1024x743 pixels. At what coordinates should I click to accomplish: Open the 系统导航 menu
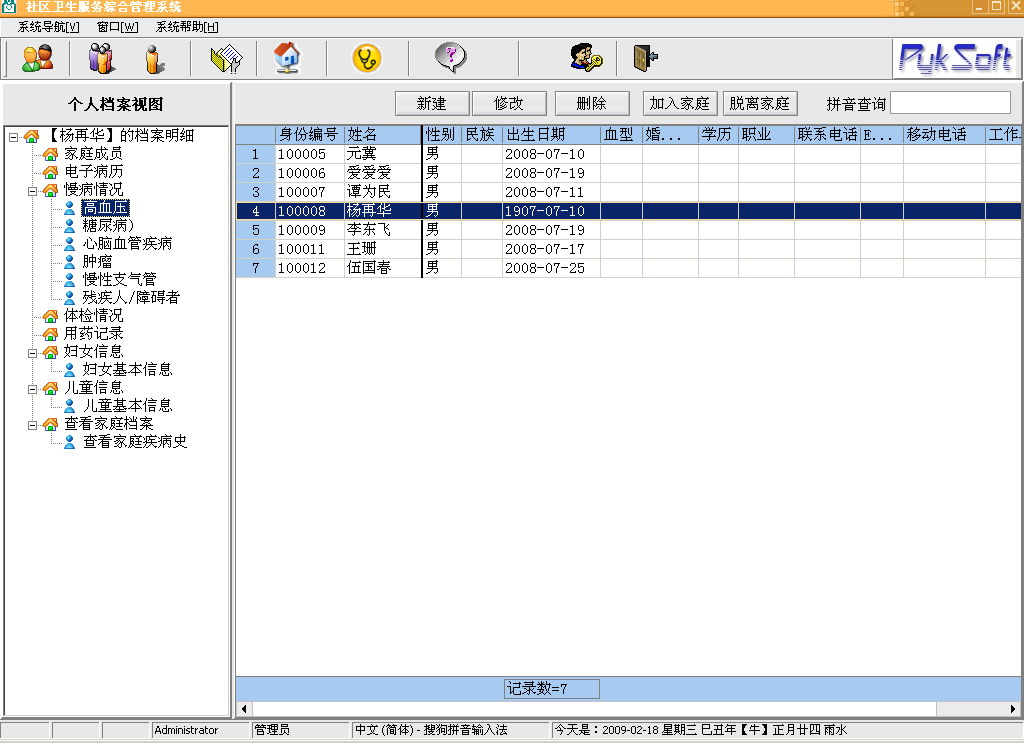click(48, 27)
